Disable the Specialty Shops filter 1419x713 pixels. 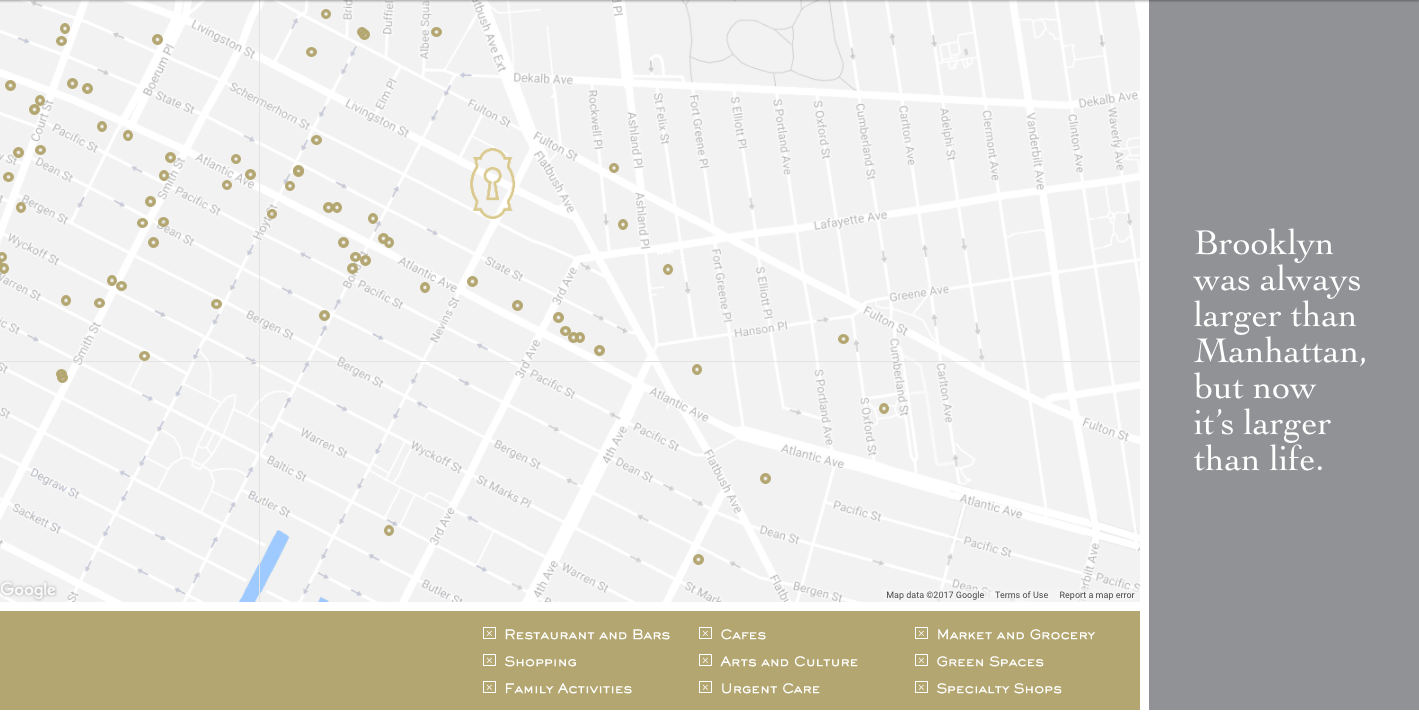[x=921, y=687]
